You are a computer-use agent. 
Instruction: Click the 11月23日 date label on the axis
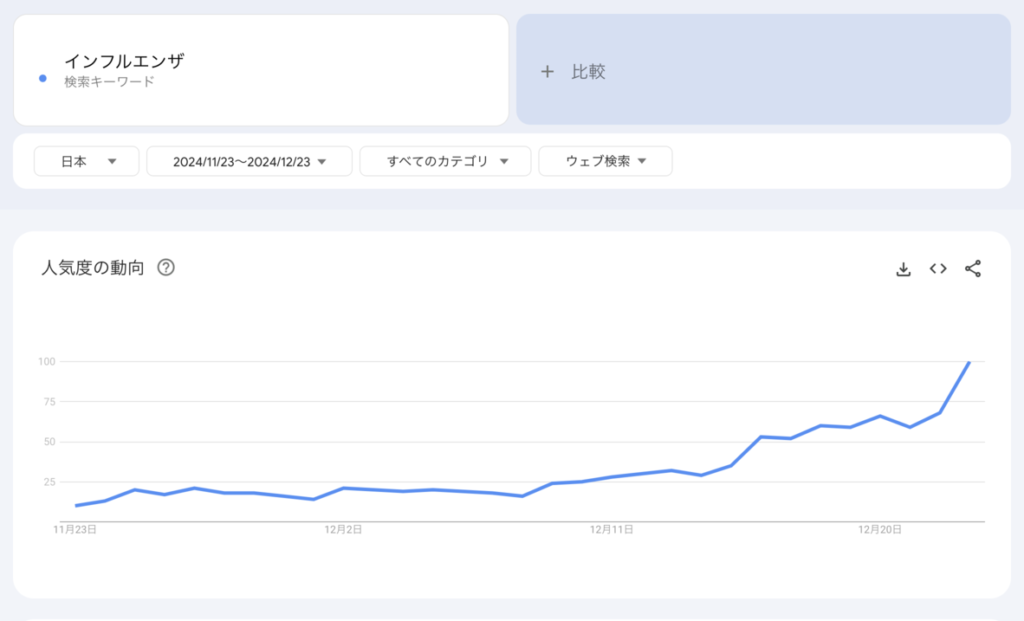coord(75,530)
